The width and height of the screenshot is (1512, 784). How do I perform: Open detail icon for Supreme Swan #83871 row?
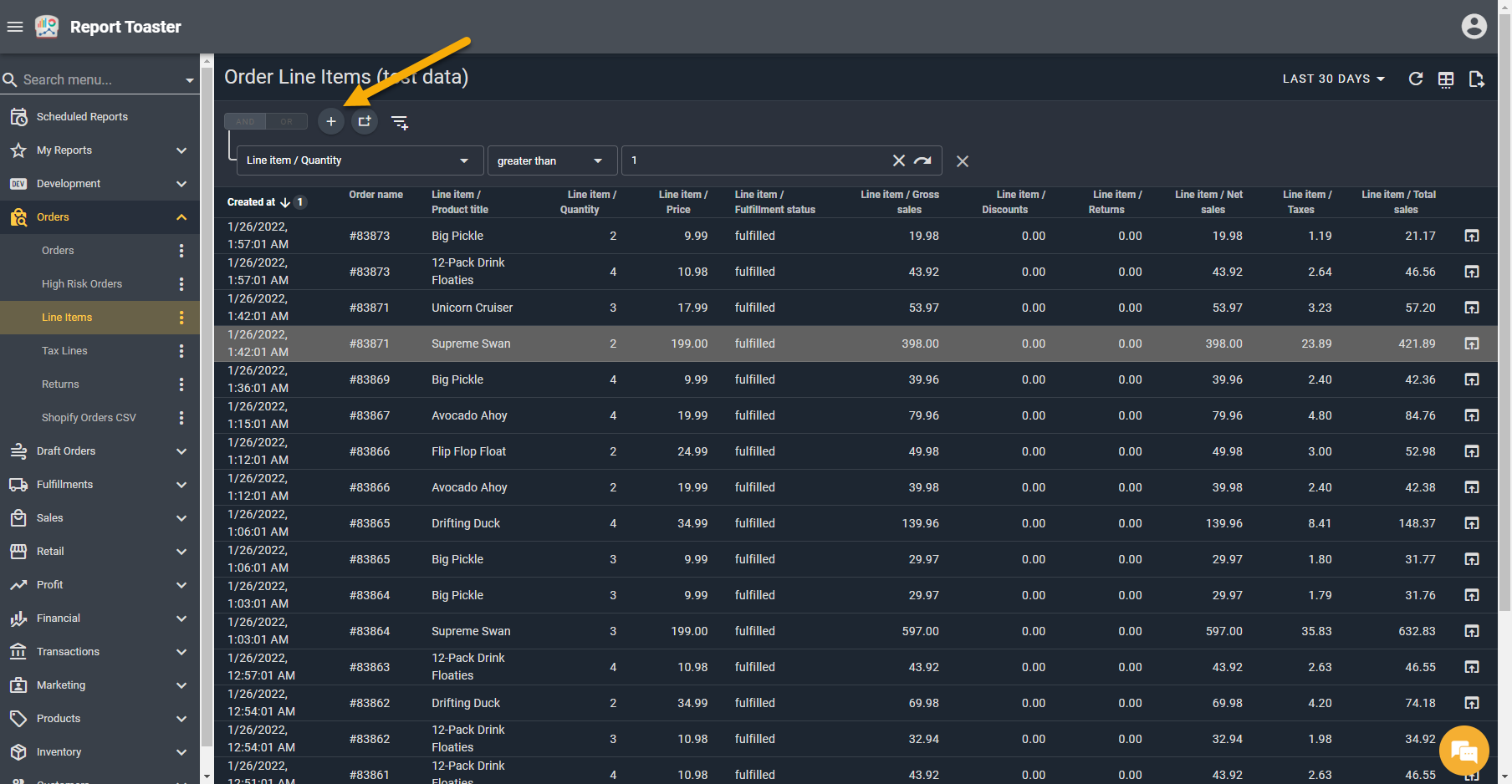pos(1472,344)
